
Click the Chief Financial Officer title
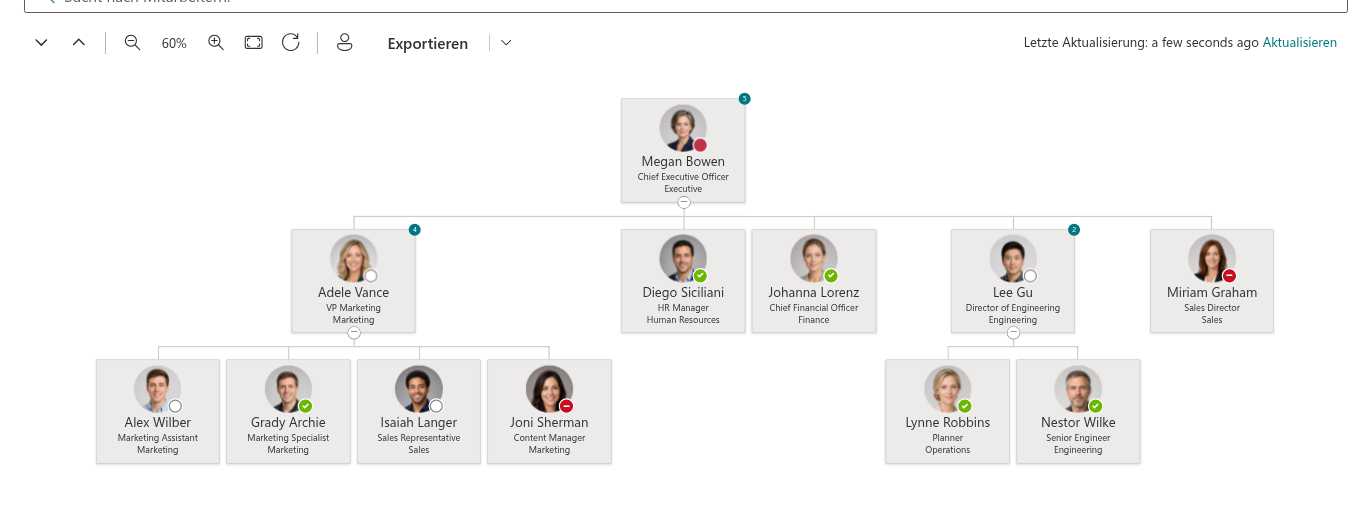coord(813,308)
